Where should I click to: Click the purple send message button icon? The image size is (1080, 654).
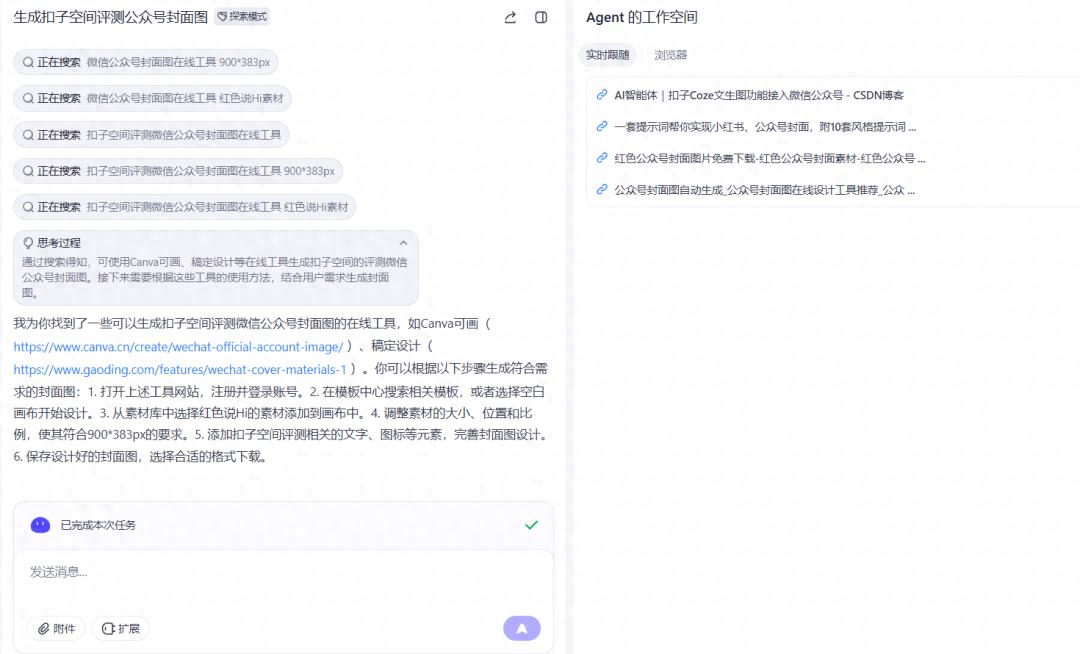click(x=521, y=628)
